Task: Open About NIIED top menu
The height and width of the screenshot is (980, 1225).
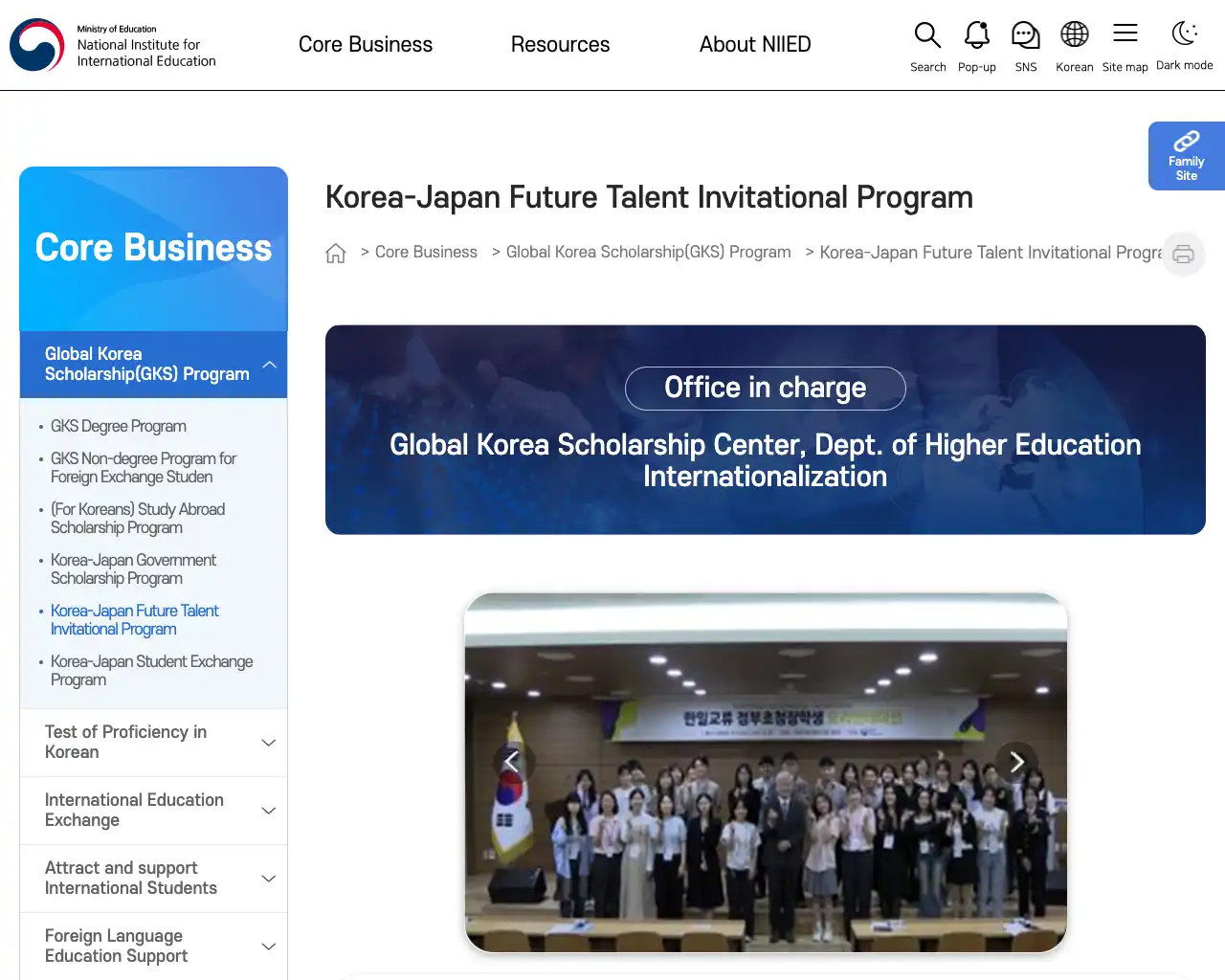Action: (x=755, y=45)
